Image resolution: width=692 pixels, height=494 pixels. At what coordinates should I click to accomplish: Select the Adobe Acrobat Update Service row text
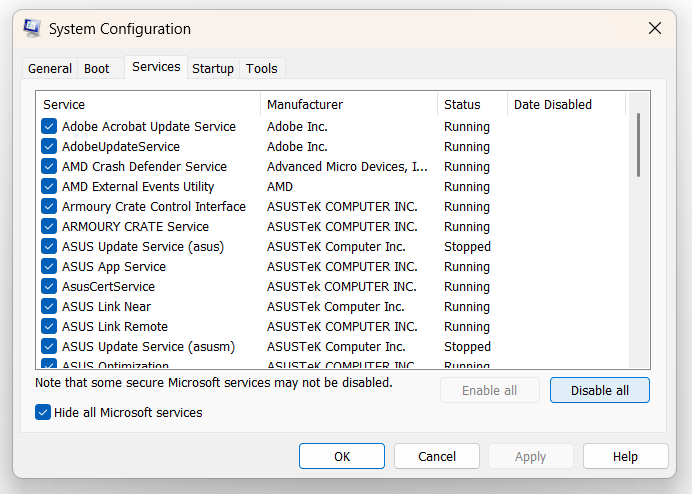[149, 127]
